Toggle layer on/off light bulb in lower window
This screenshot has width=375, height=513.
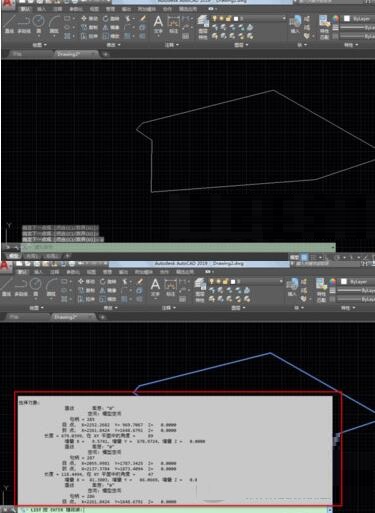tap(211, 282)
